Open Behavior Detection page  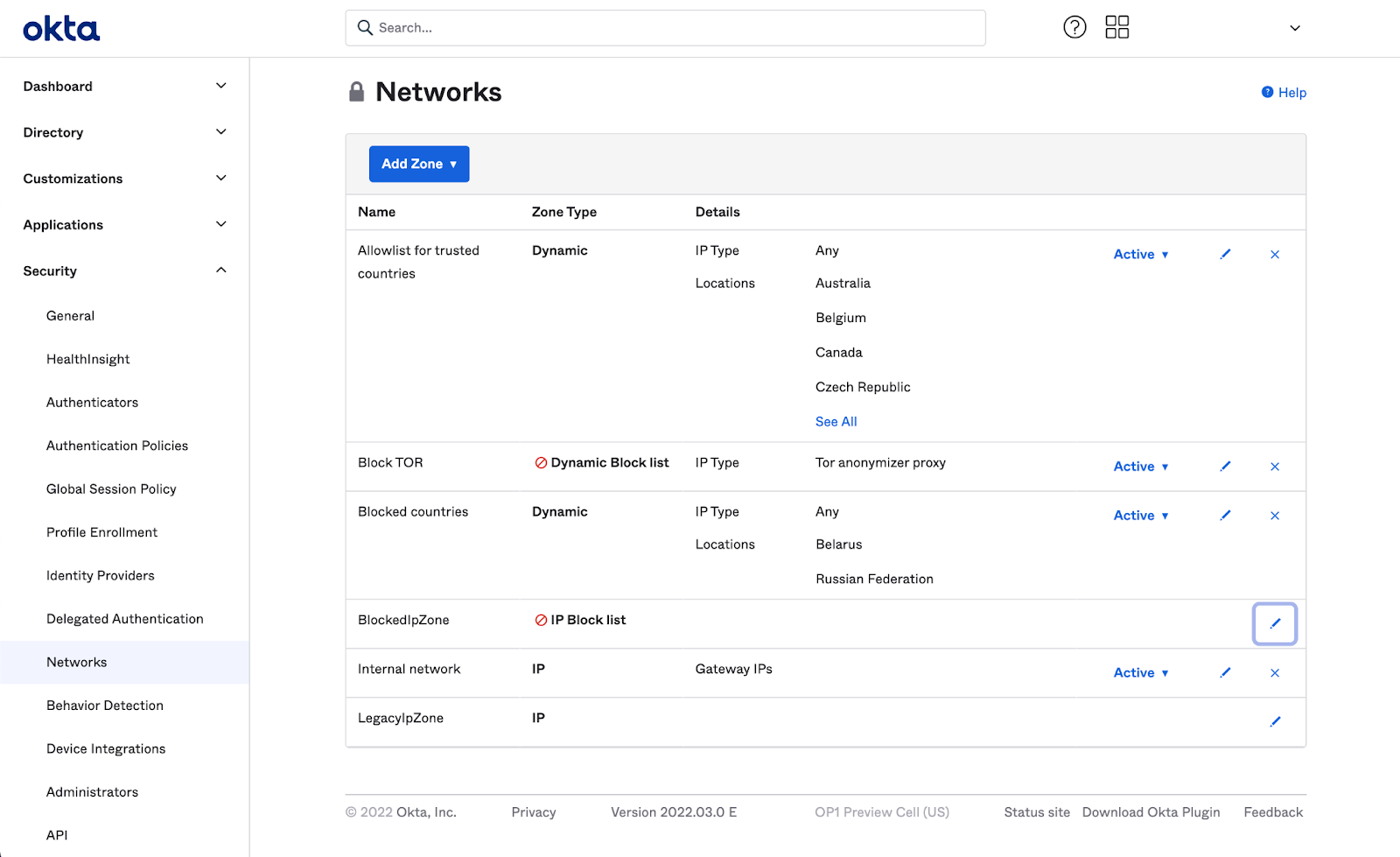(105, 706)
